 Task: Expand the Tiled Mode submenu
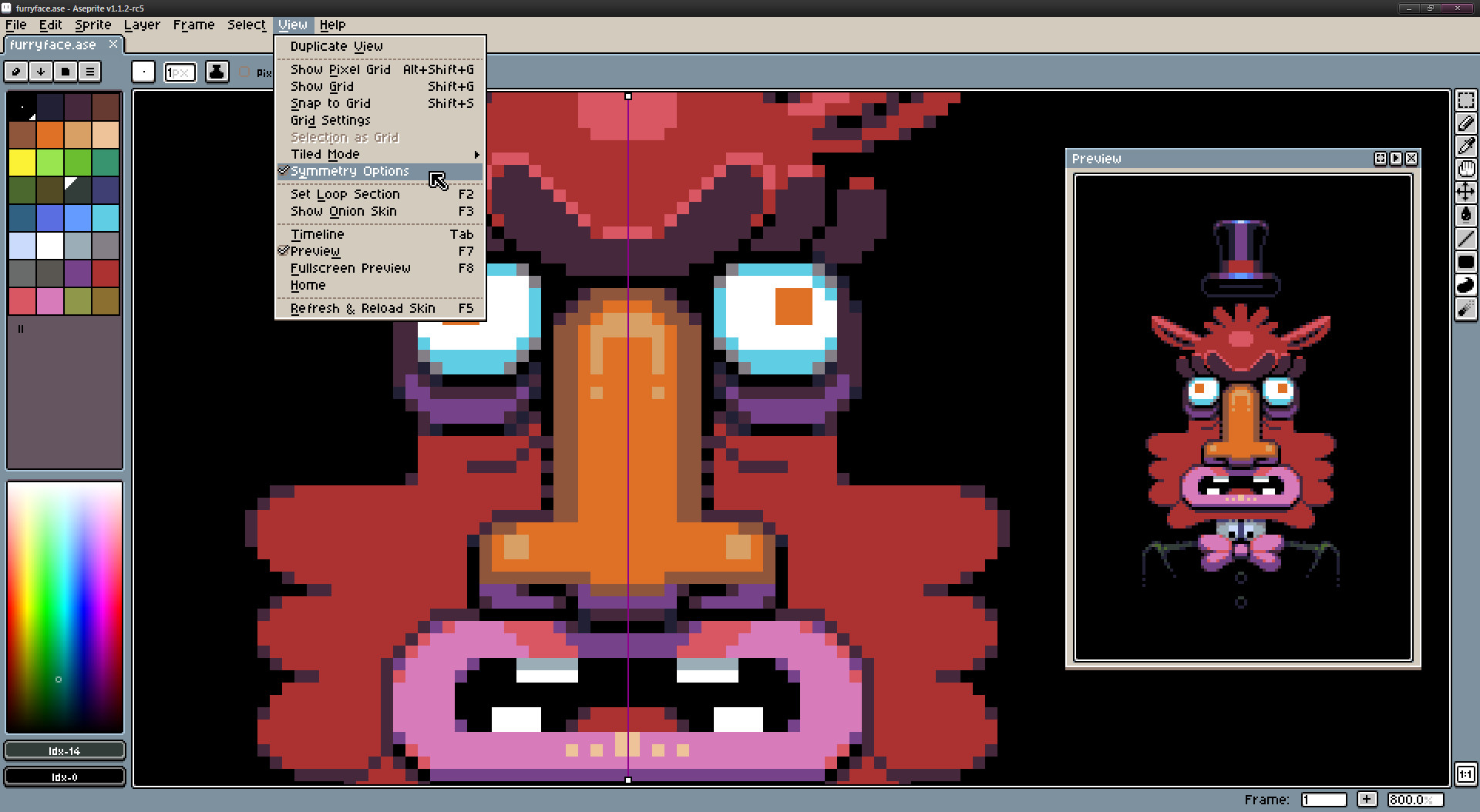point(324,154)
